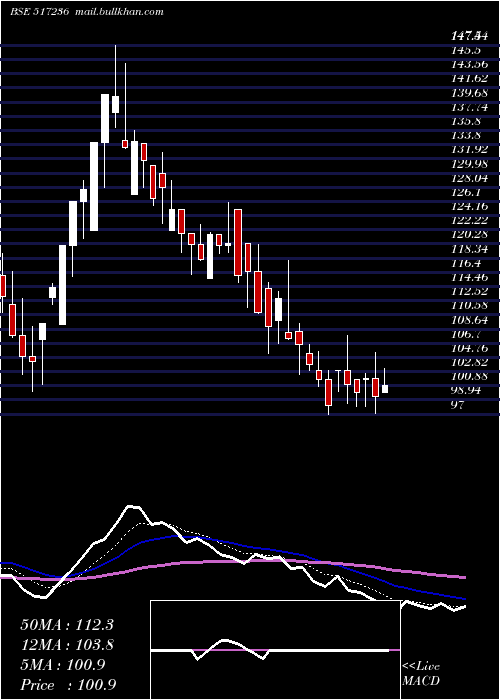Select the 116.4 price level label
This screenshot has width=500, height=700.
[x=465, y=263]
